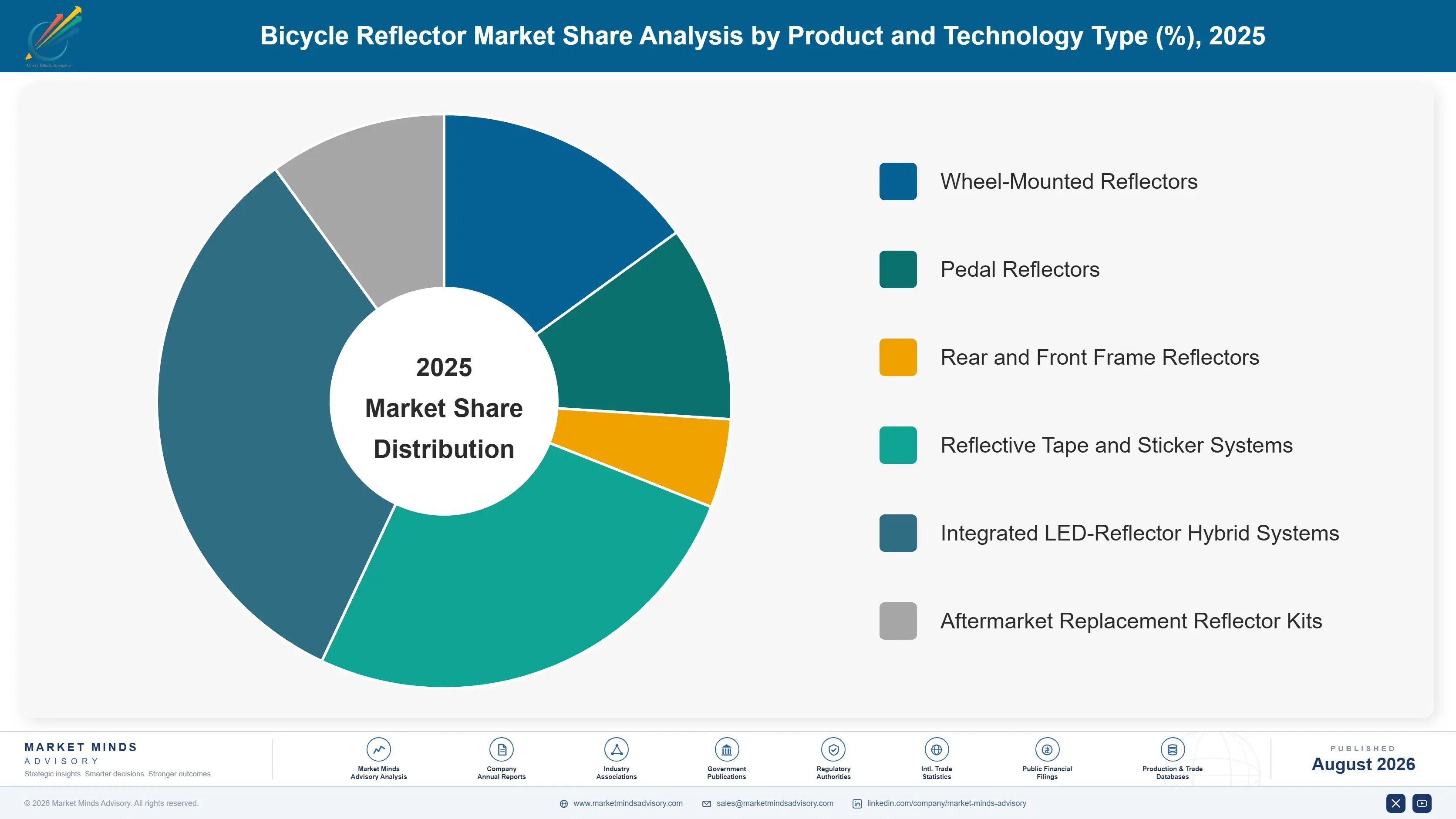Click the Regulatory Authorities shield icon

tap(833, 749)
